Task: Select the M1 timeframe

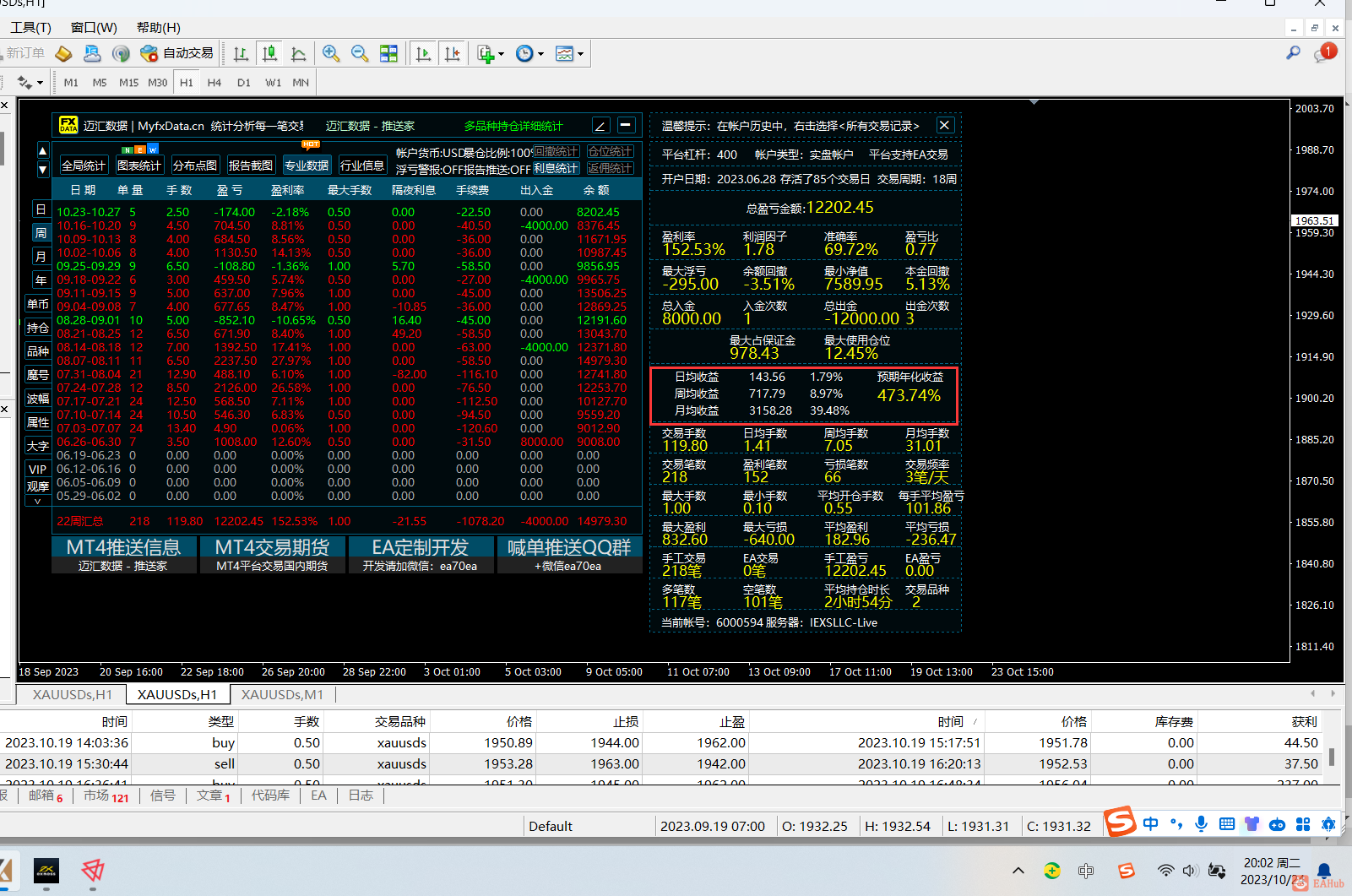Action: pos(71,83)
